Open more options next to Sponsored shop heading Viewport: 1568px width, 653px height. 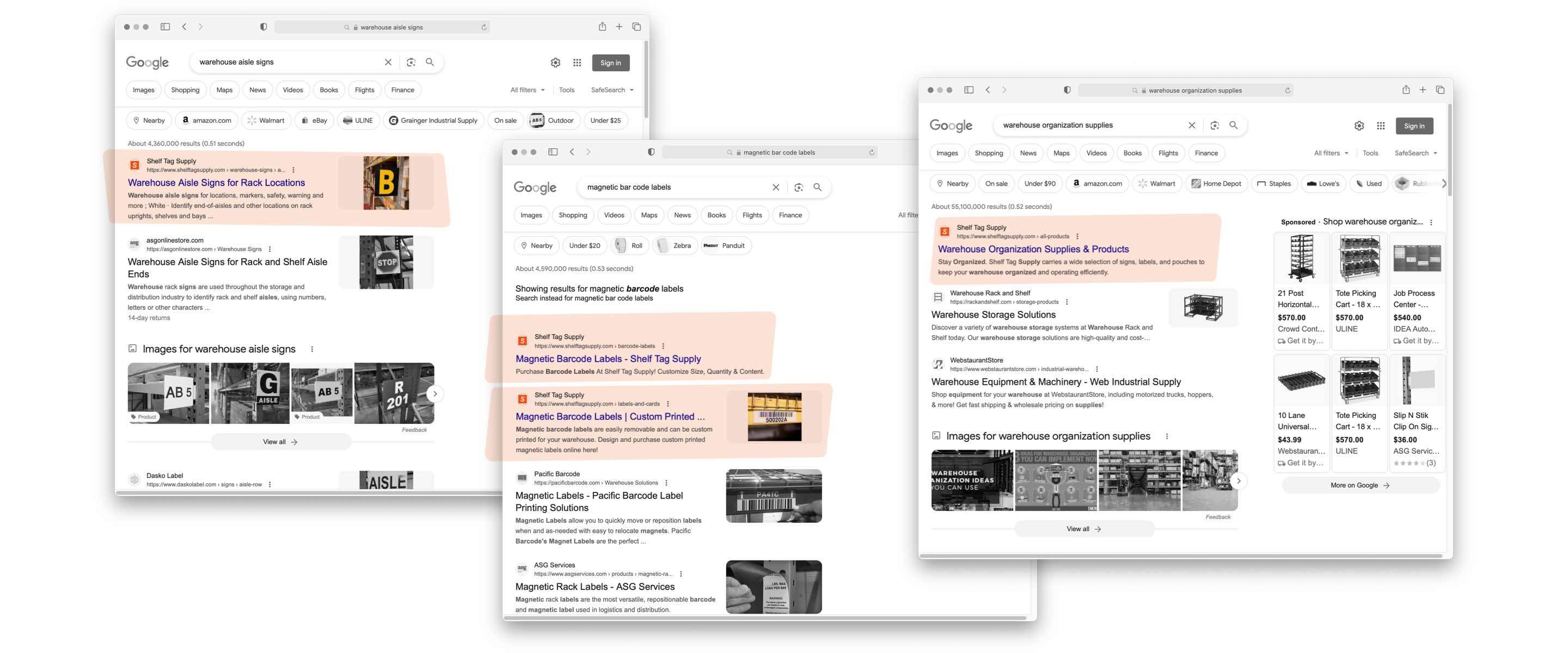[x=1430, y=223]
